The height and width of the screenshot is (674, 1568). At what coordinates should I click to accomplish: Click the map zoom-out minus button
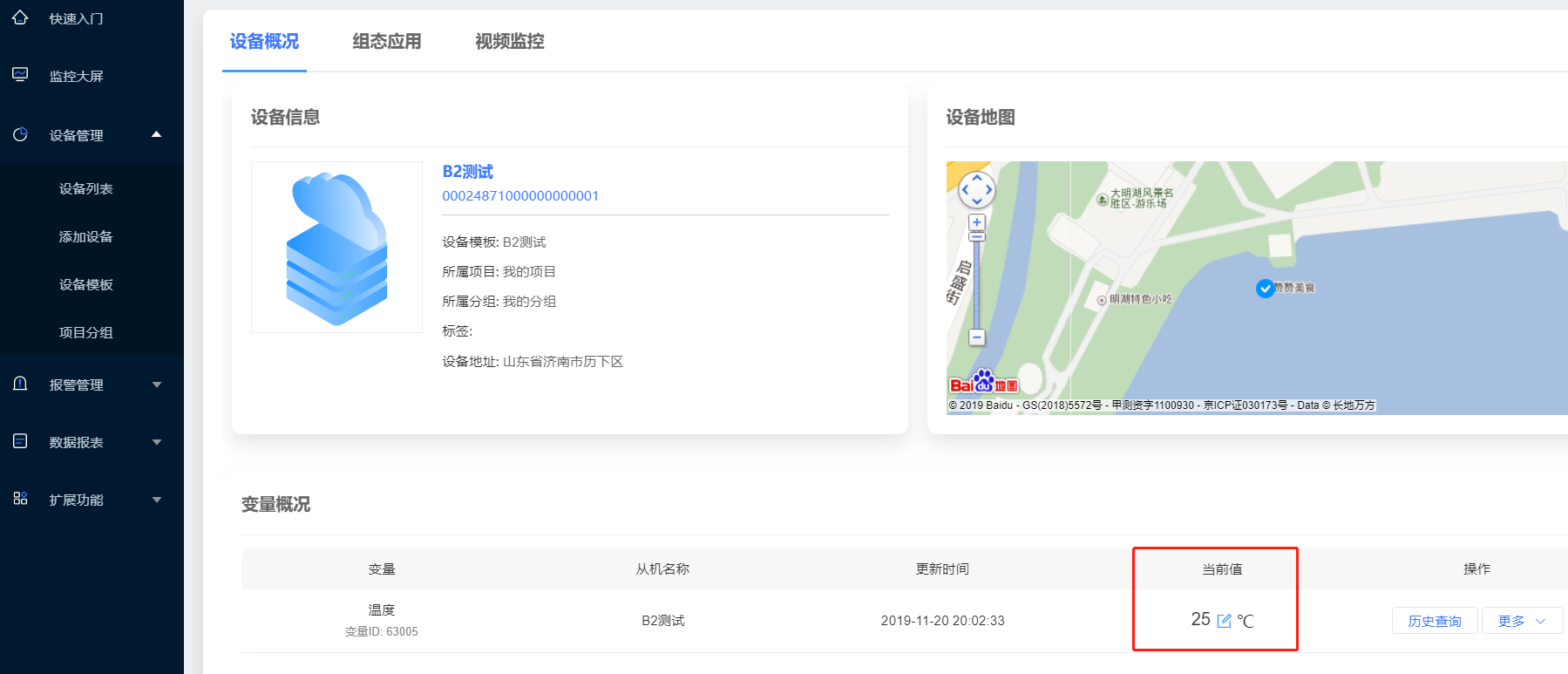[976, 337]
